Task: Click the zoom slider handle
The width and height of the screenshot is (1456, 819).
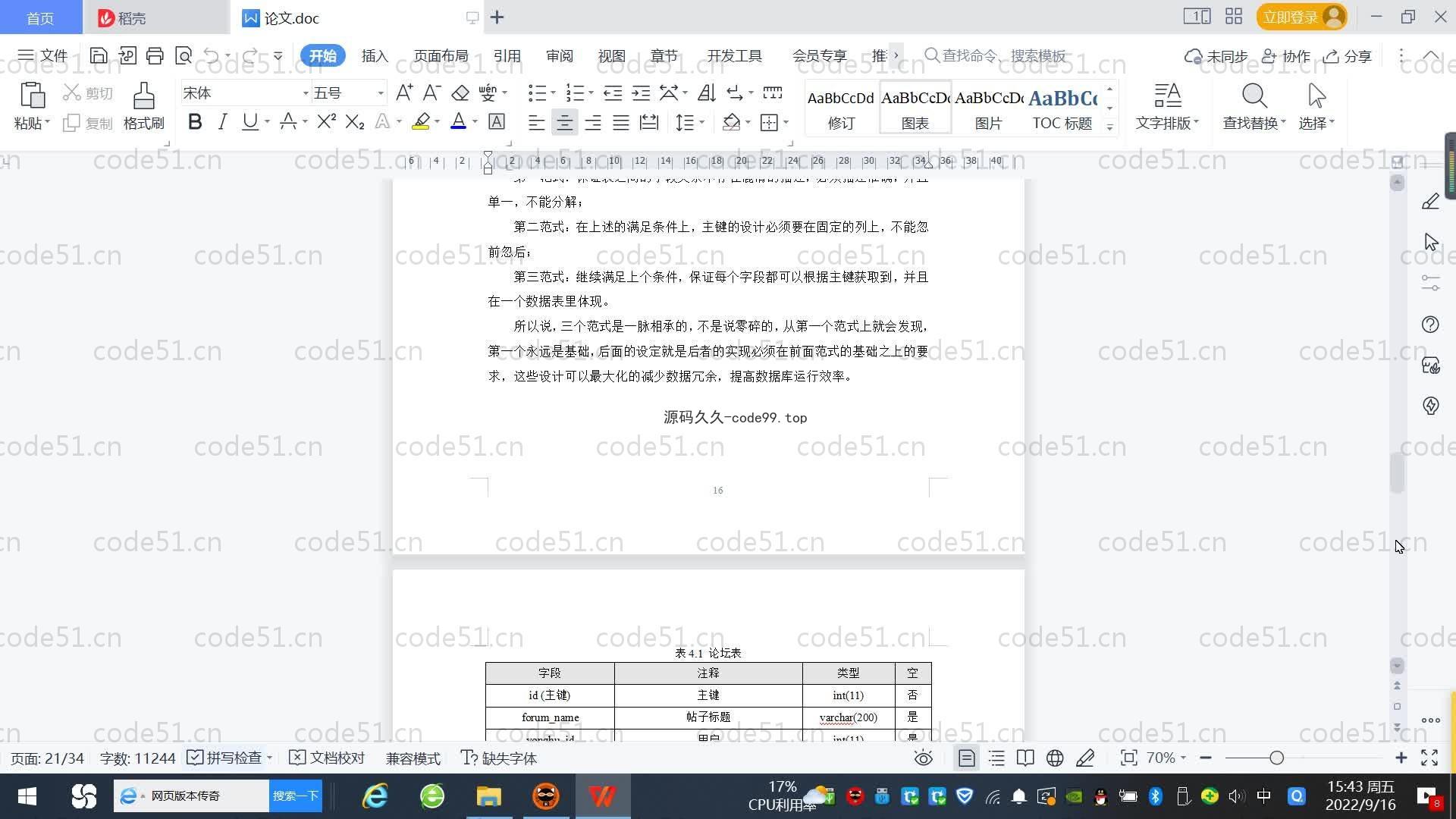Action: [x=1276, y=758]
